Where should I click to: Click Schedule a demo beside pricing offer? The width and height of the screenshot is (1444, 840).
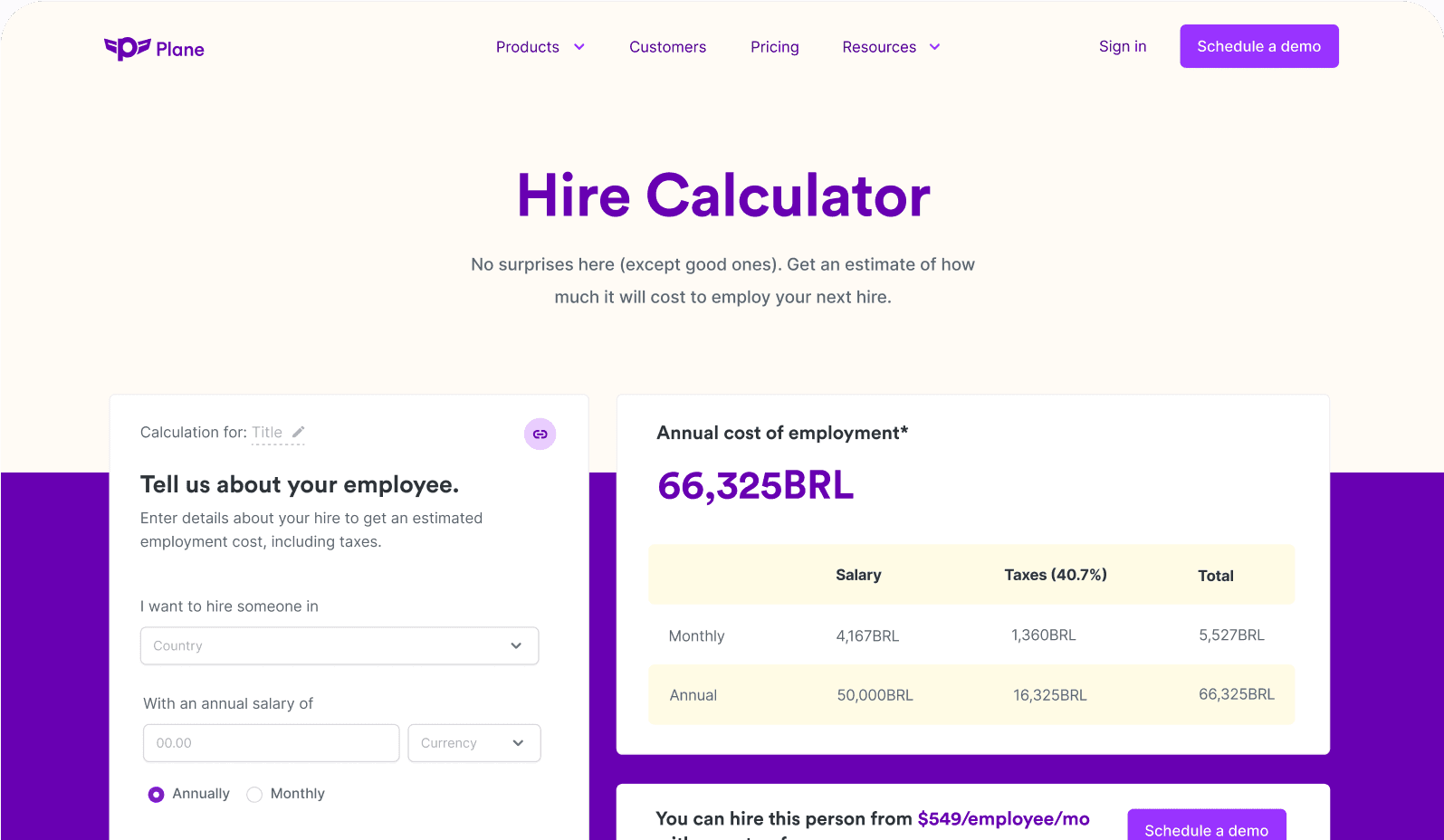pos(1206,826)
